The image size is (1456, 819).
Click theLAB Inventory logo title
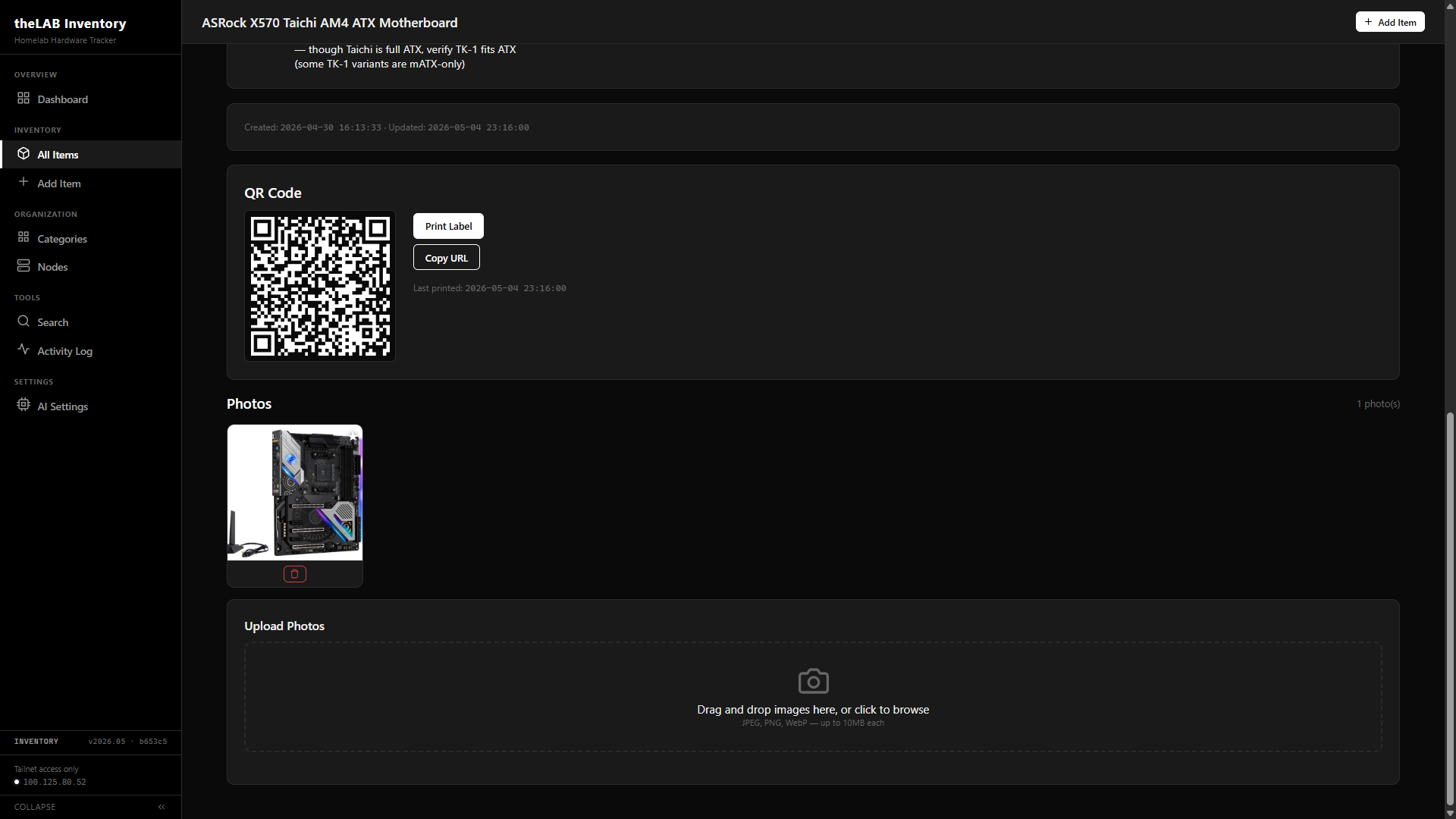(70, 24)
